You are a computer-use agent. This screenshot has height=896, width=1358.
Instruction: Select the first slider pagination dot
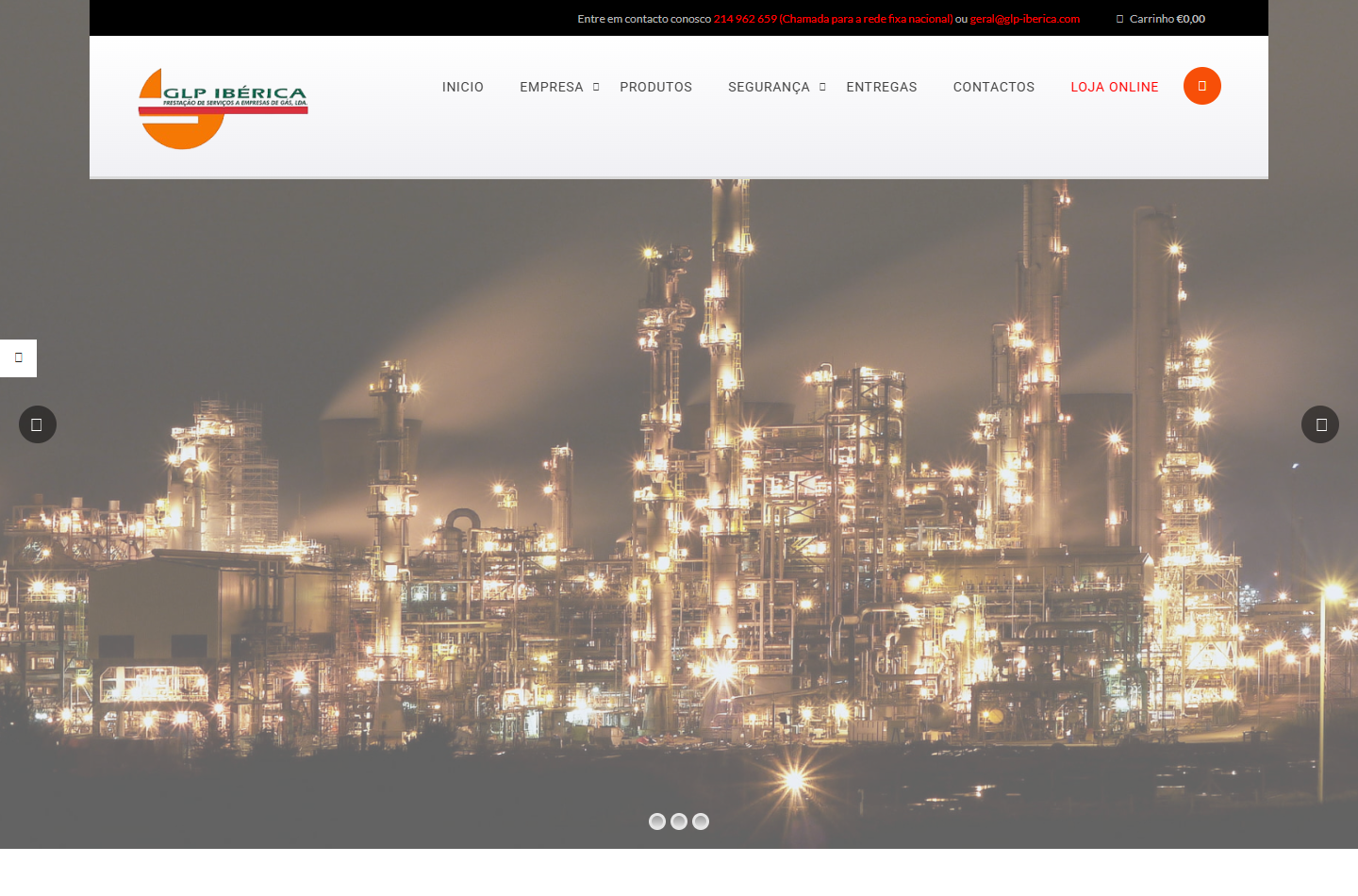(x=657, y=821)
